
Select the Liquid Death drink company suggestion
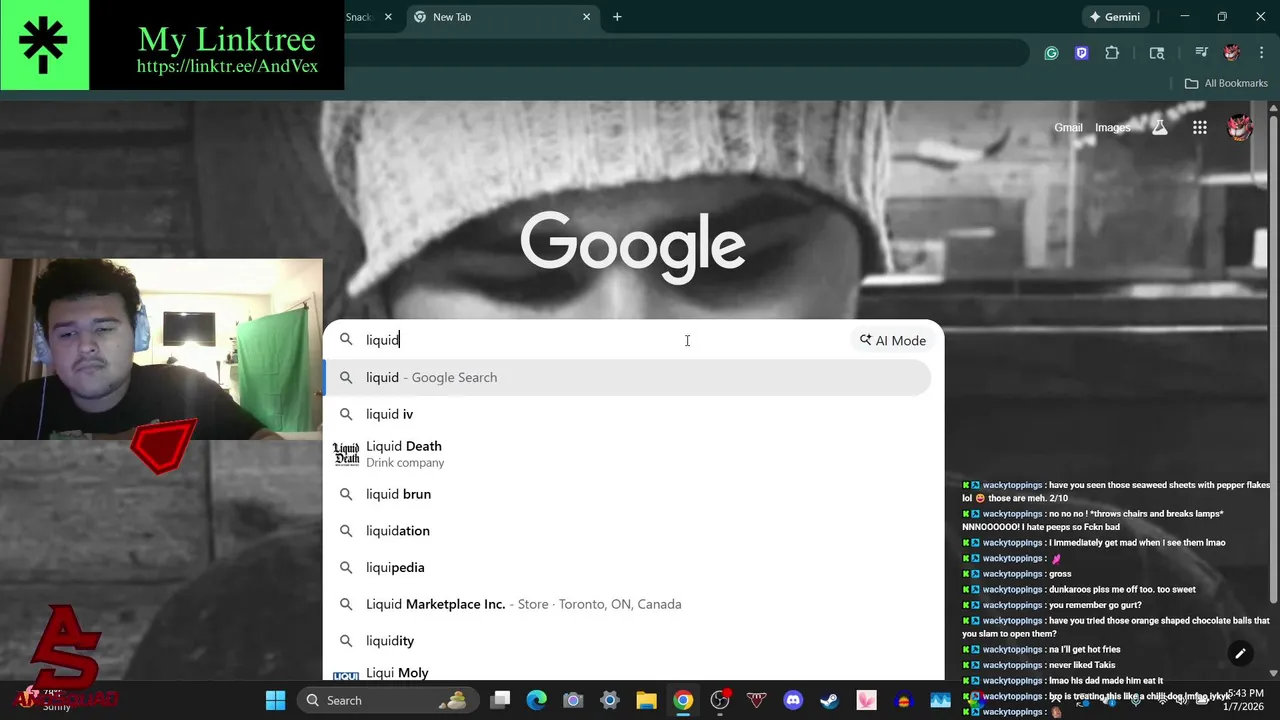pyautogui.click(x=628, y=454)
